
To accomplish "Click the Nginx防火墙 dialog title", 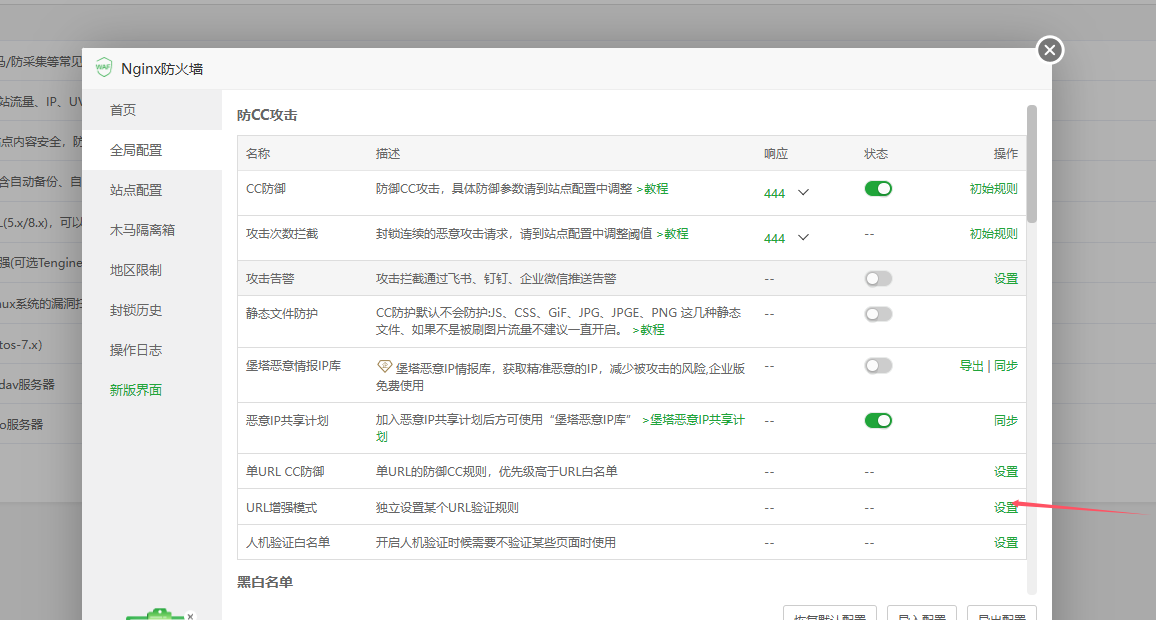I will tap(162, 69).
